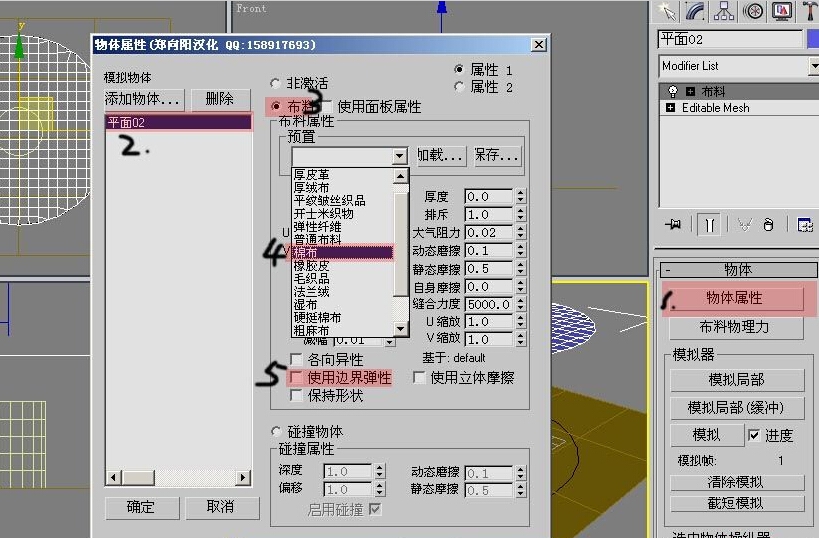
Task: Open the 预置 preset dropdown arrow
Action: (400, 156)
